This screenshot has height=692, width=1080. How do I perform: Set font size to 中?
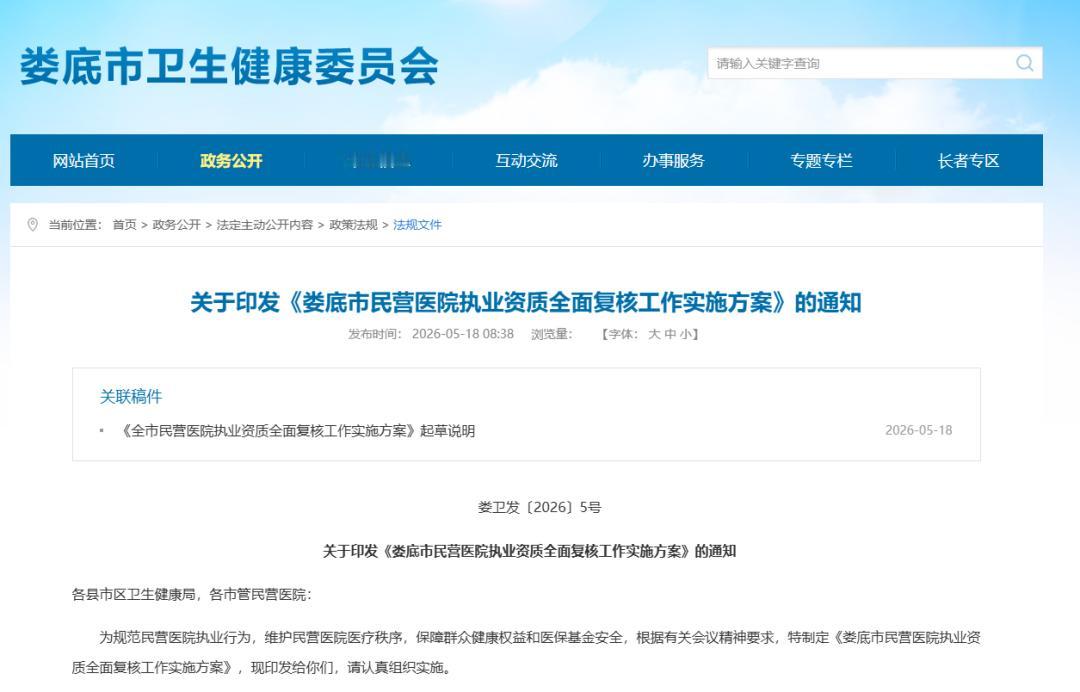670,334
